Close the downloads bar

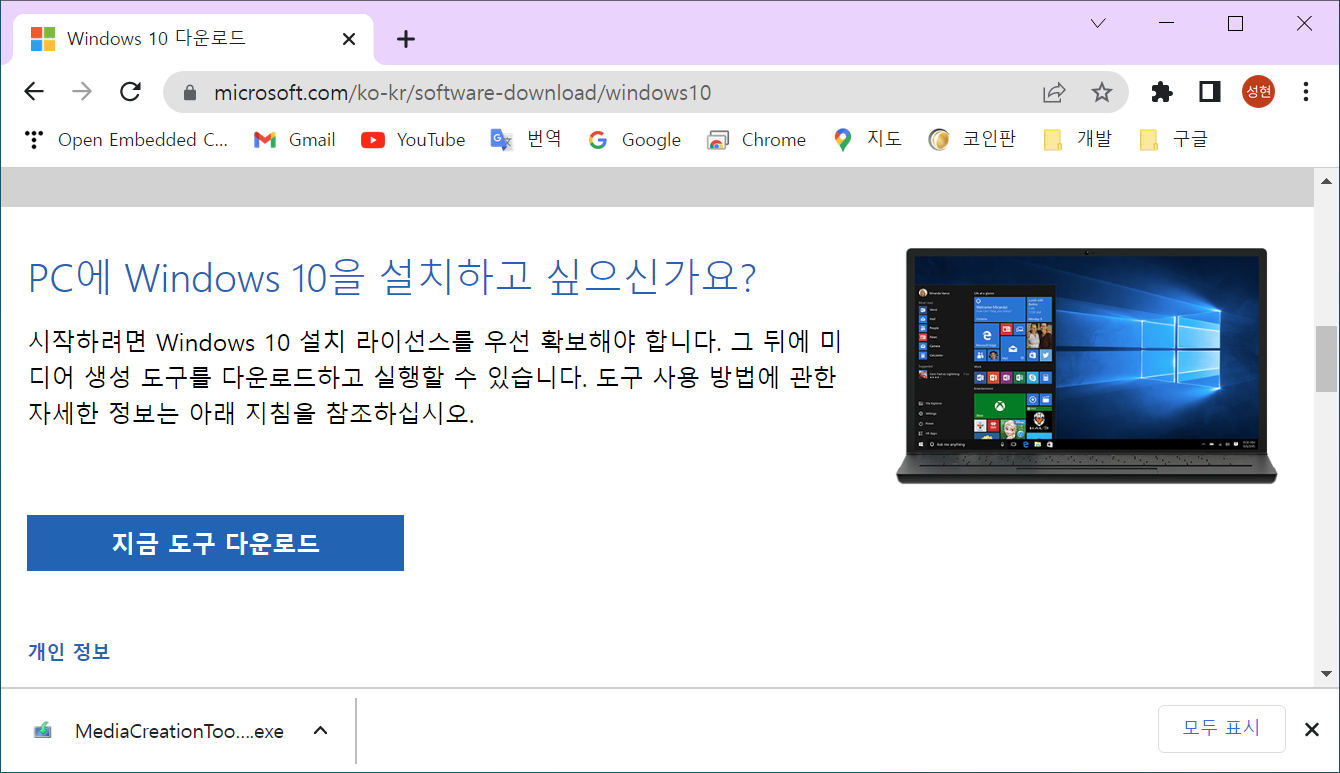click(1311, 730)
